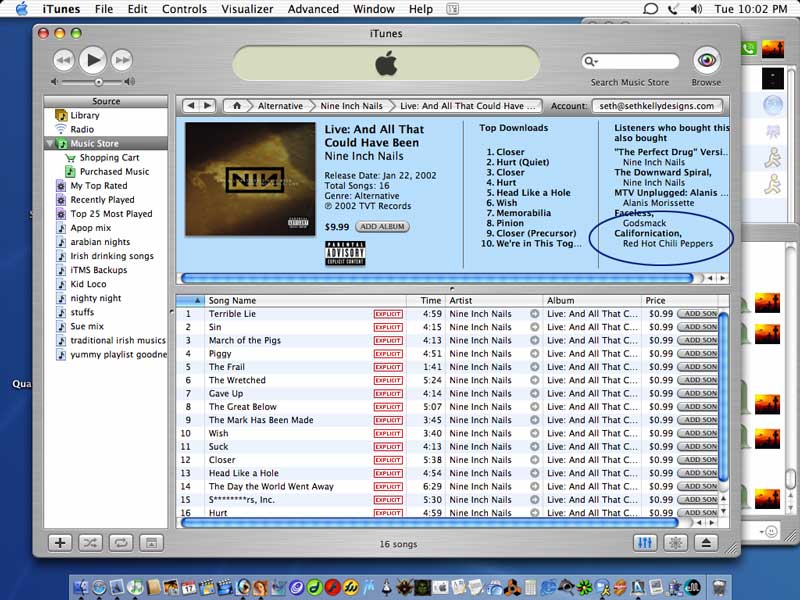Screen dimensions: 800x600
Task: Click the Finder icon in the Dock
Action: (x=81, y=587)
